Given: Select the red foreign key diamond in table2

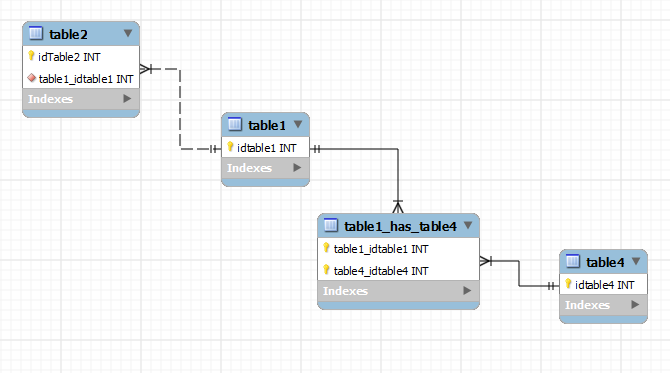Looking at the screenshot, I should 31,78.
